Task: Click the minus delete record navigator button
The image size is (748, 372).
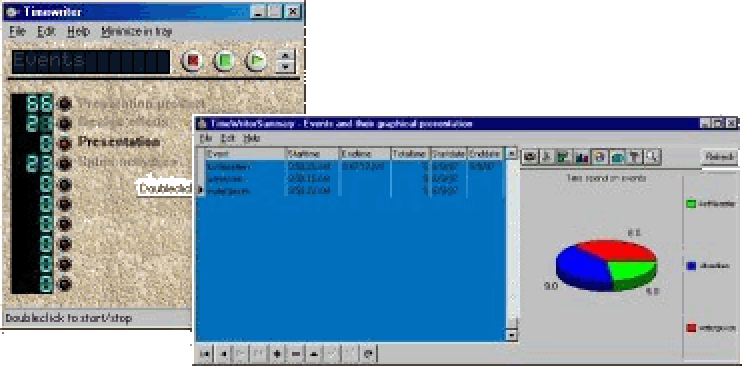Action: tap(296, 354)
